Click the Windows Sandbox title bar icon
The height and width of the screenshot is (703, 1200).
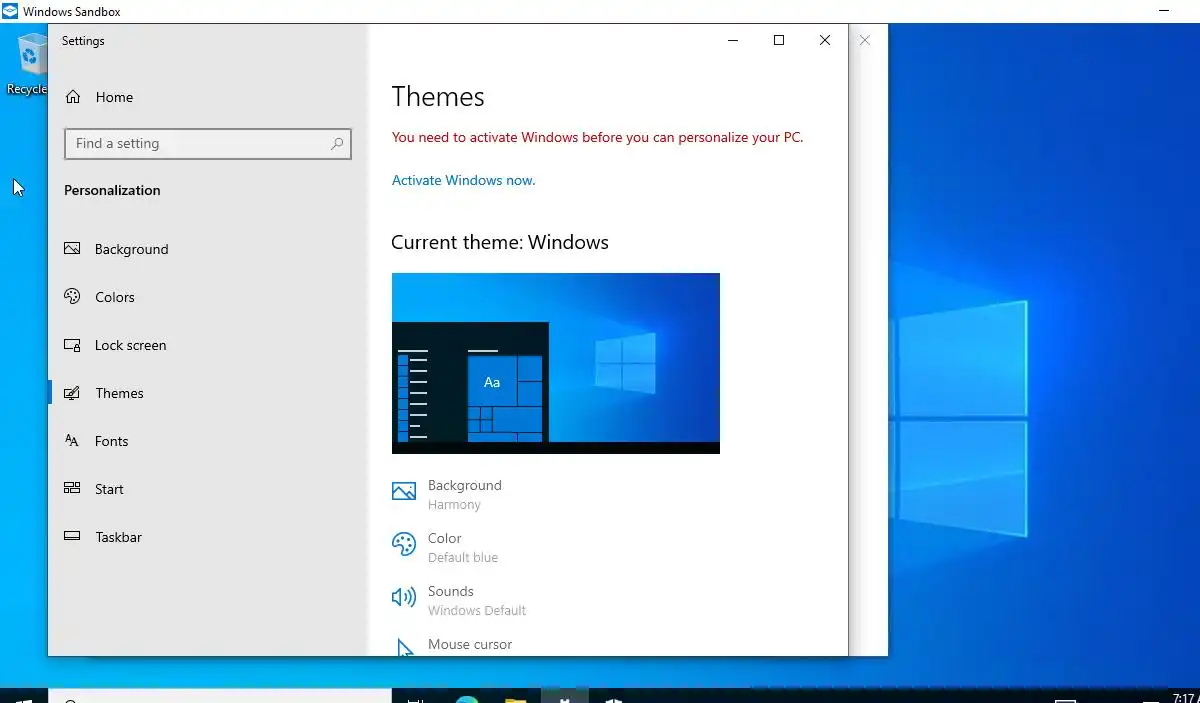coord(10,11)
